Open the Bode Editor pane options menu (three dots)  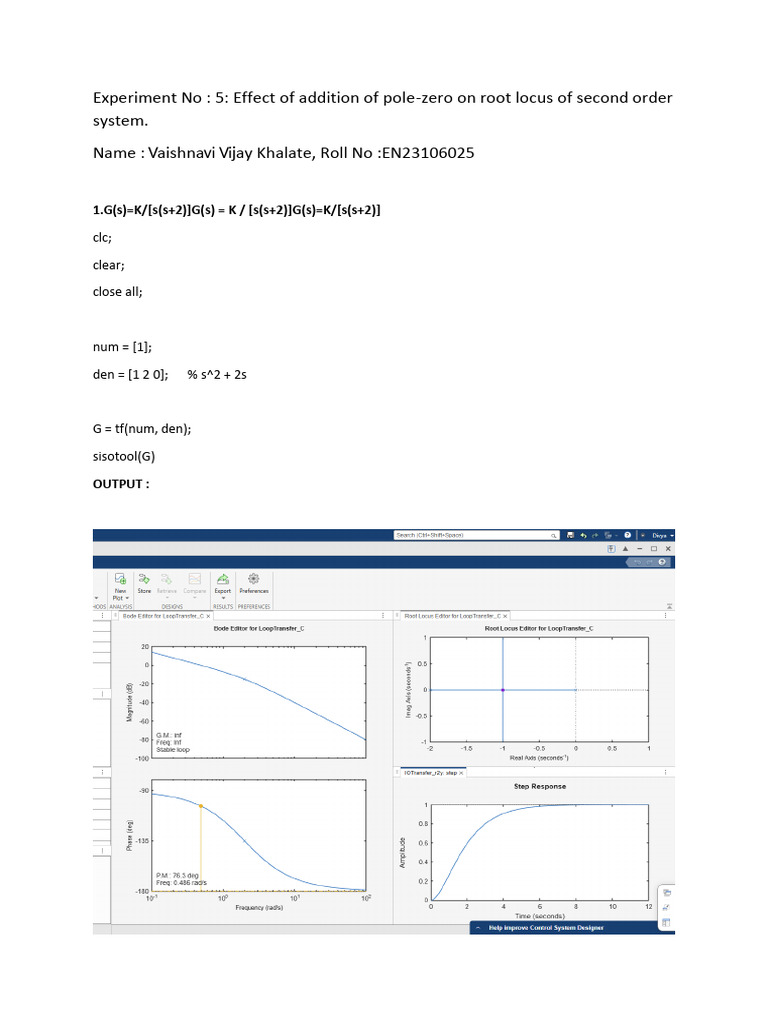[x=383, y=616]
